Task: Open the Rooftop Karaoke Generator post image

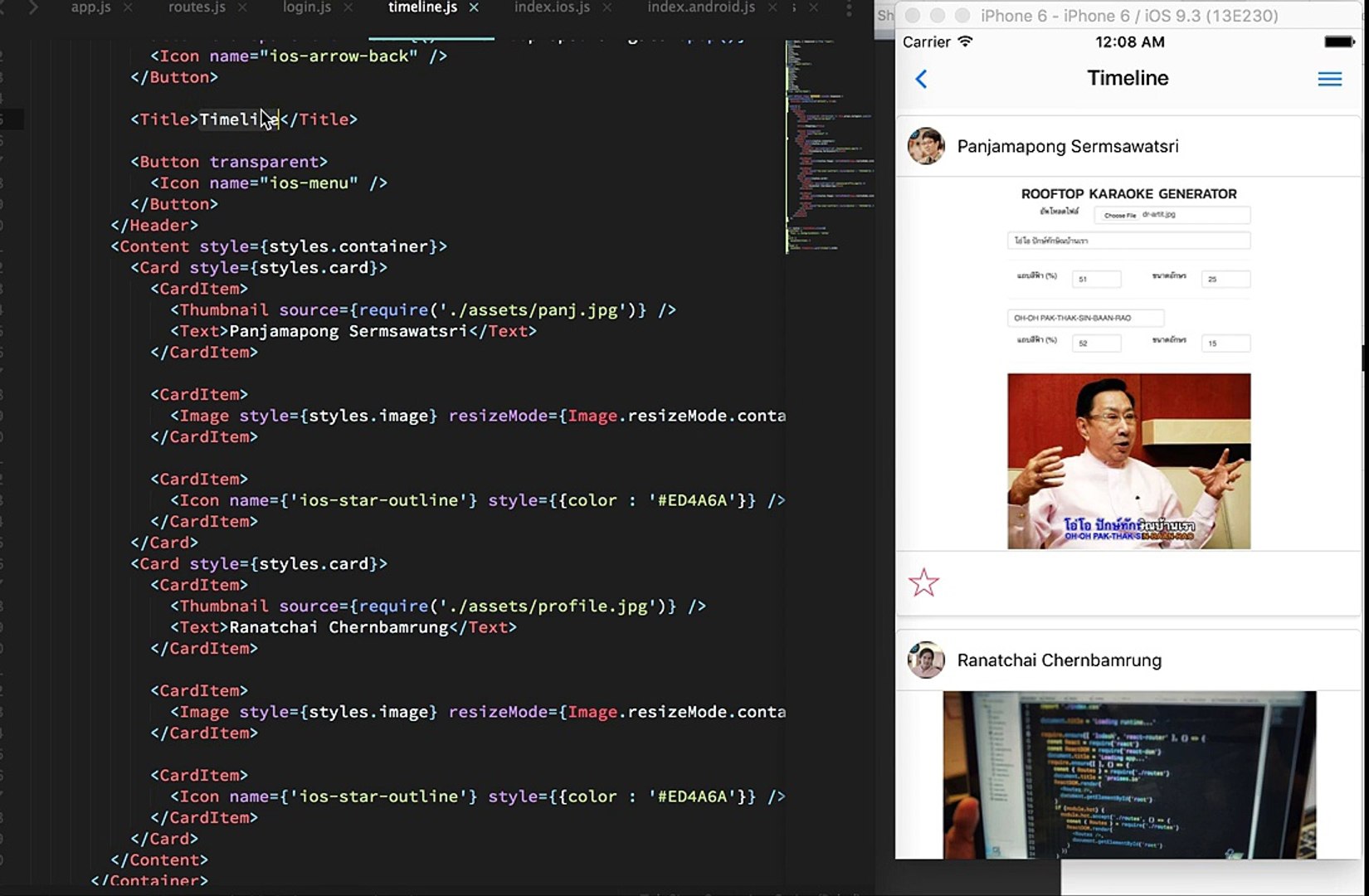Action: point(1128,367)
